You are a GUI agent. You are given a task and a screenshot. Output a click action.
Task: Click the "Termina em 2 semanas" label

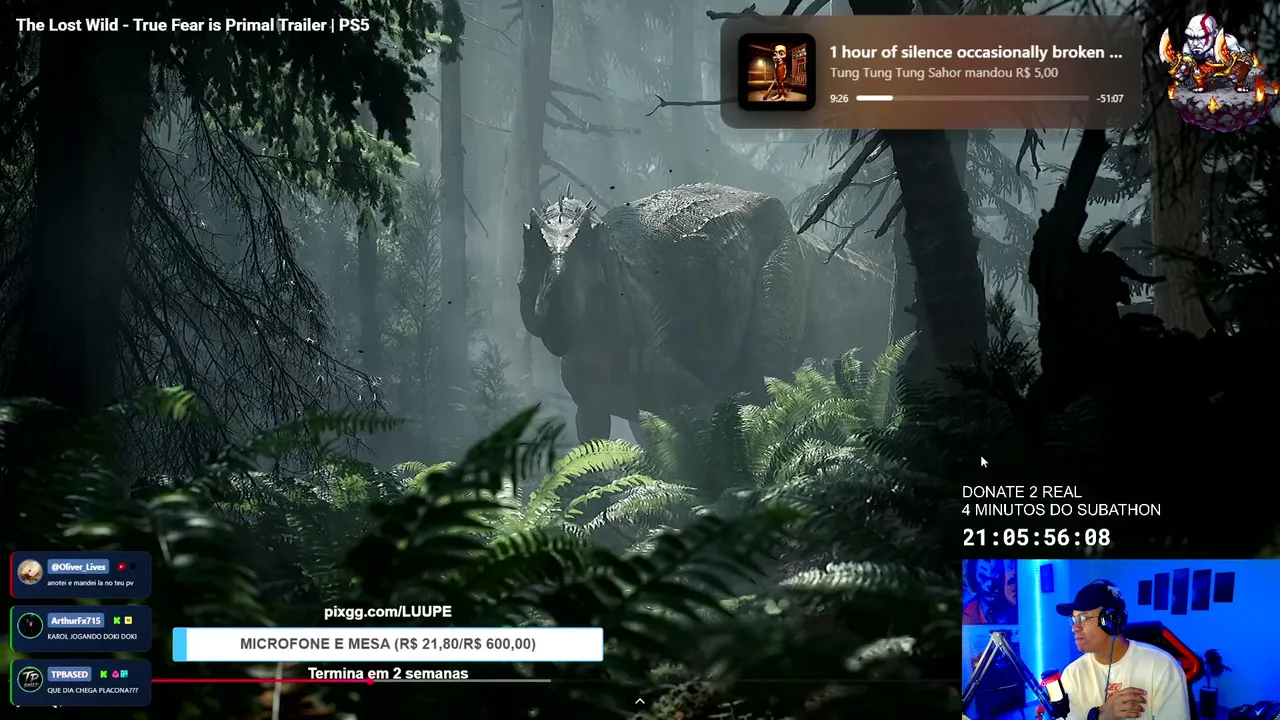point(388,673)
